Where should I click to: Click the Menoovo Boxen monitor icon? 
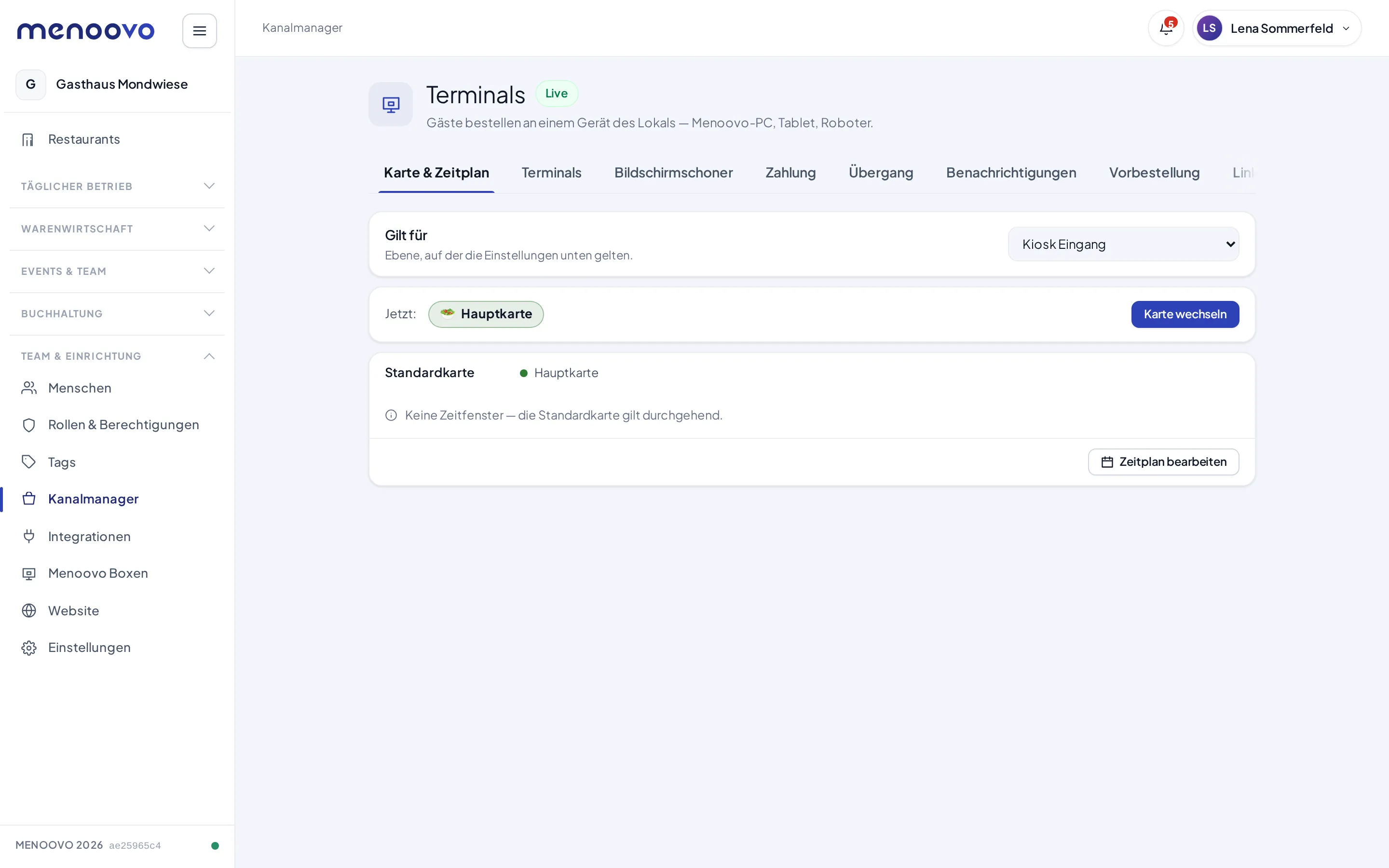pyautogui.click(x=29, y=573)
